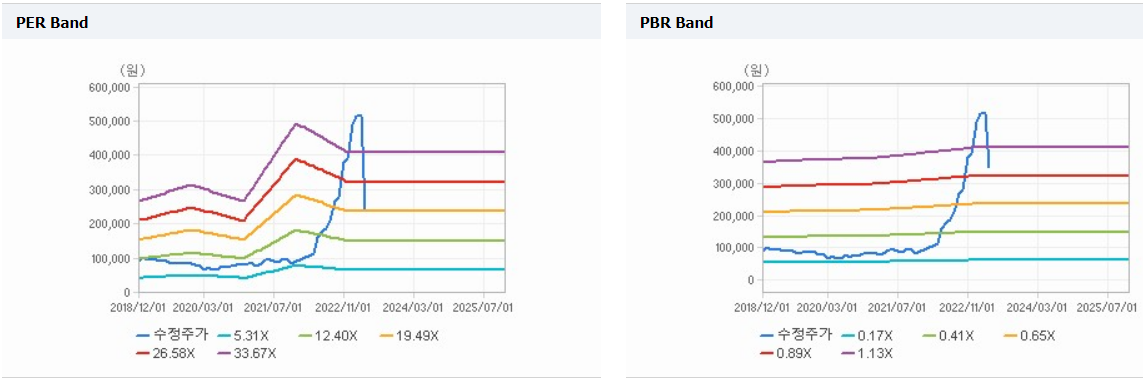
Task: Hide the 26.58X band legend entry
Action: [166, 353]
